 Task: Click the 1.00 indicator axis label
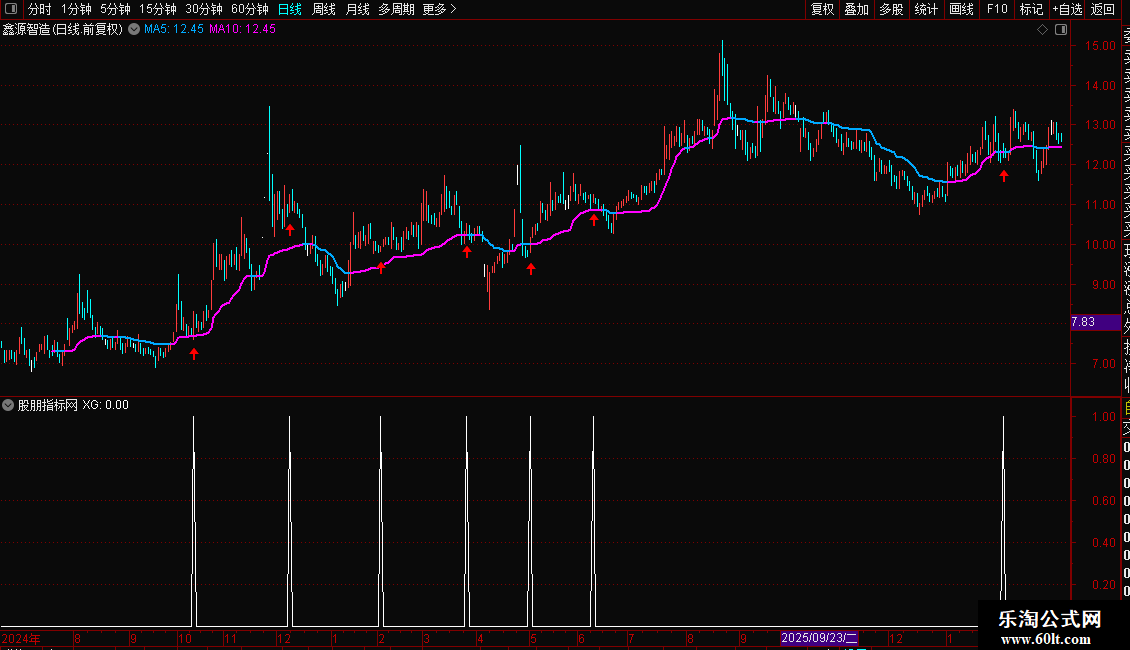[1104, 417]
